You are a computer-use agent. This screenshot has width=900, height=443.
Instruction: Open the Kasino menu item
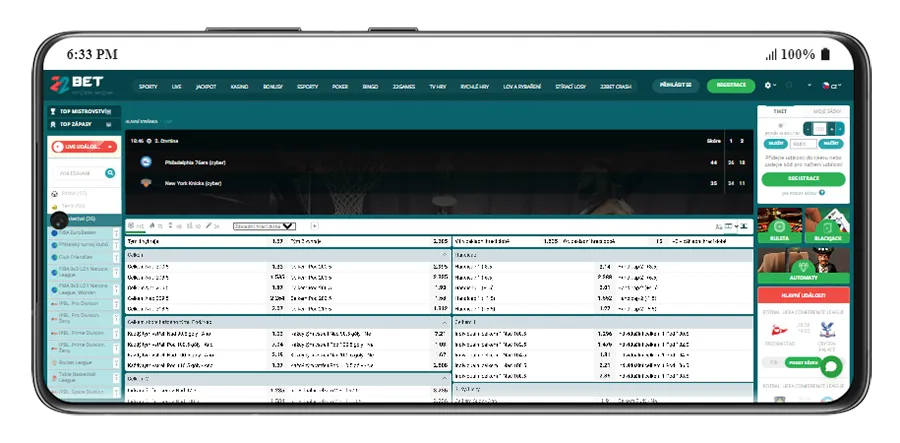[x=239, y=86]
